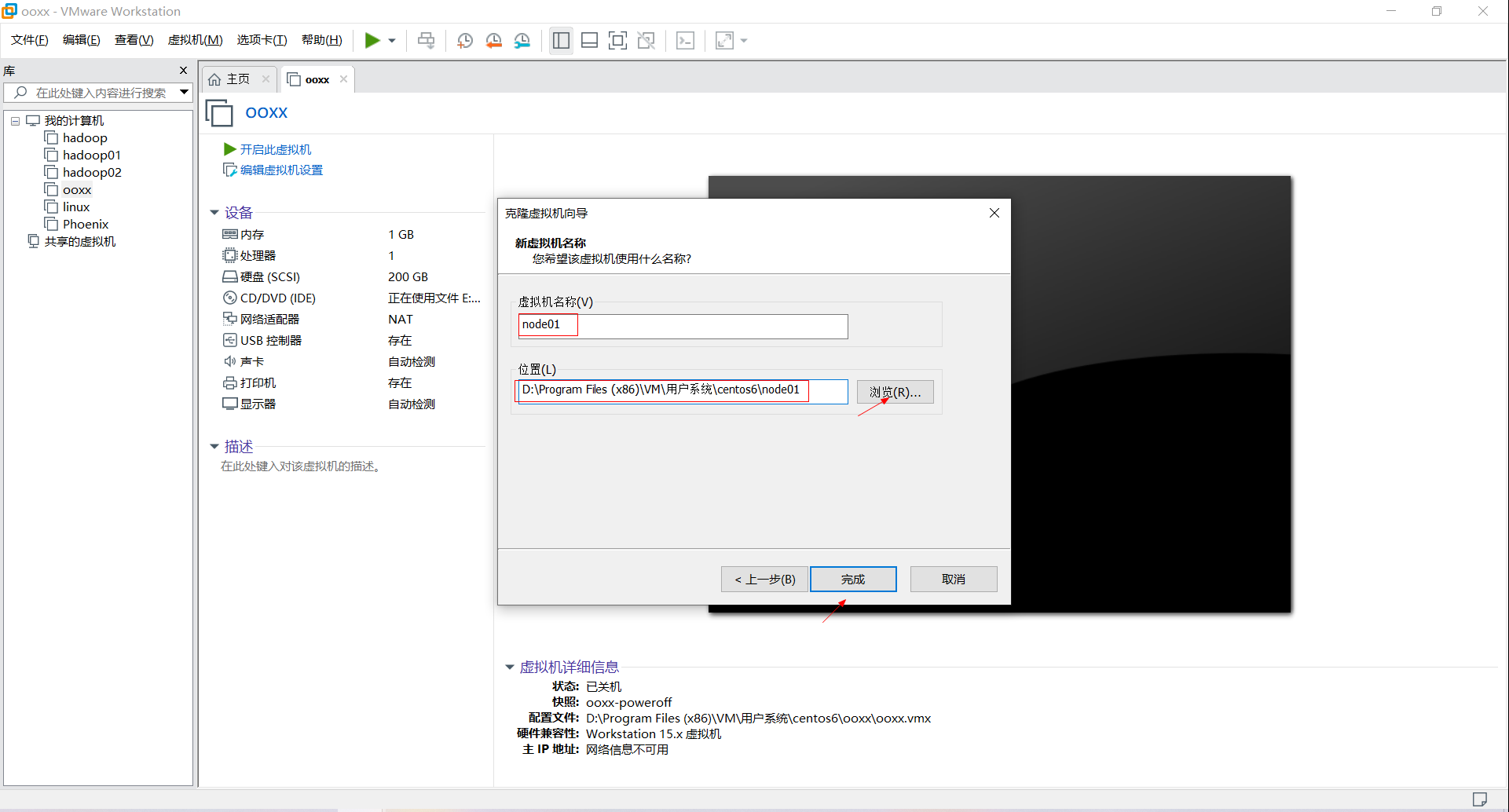
Task: Click the 打印机 device row
Action: click(x=352, y=382)
